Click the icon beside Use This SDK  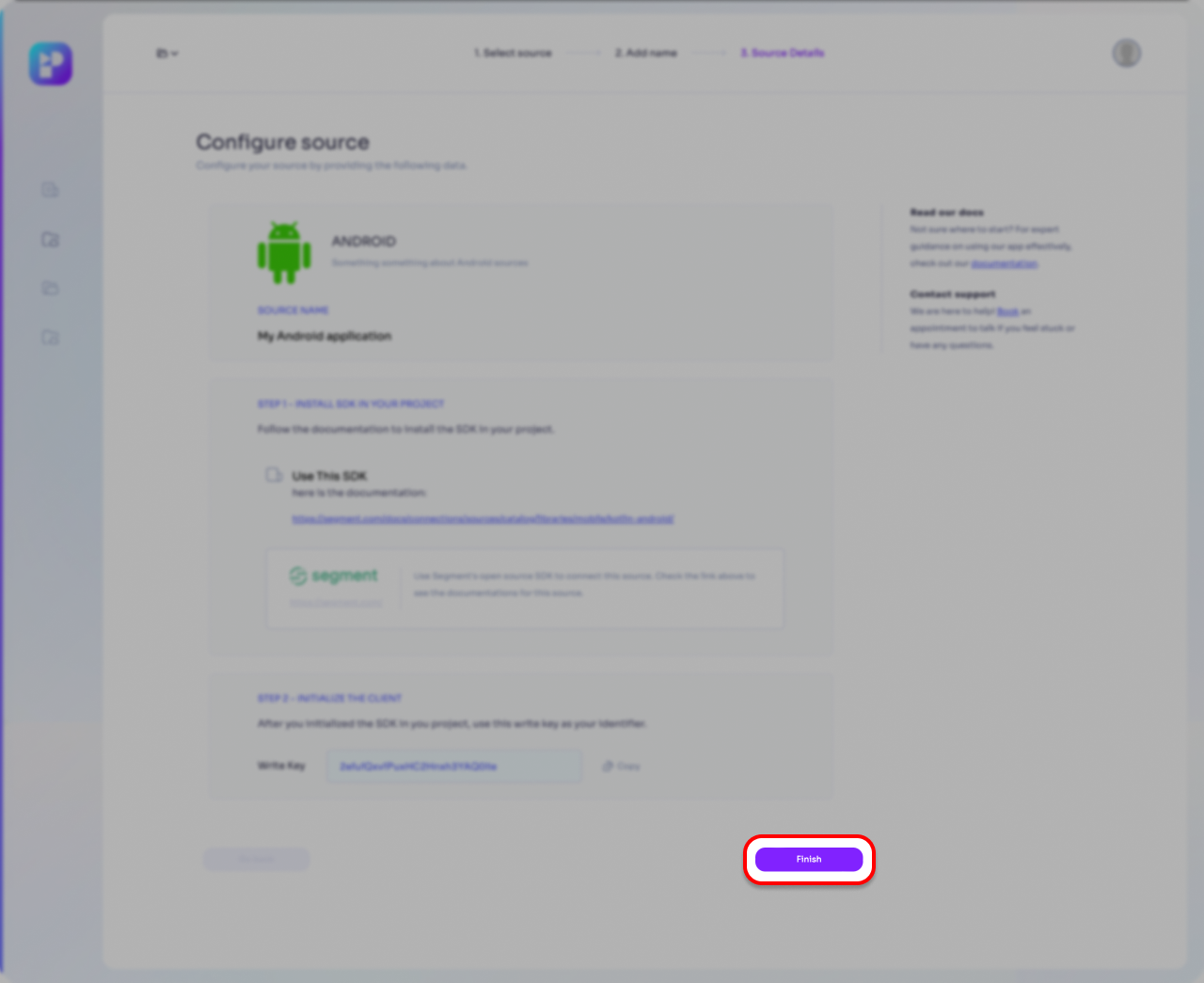pyautogui.click(x=274, y=475)
